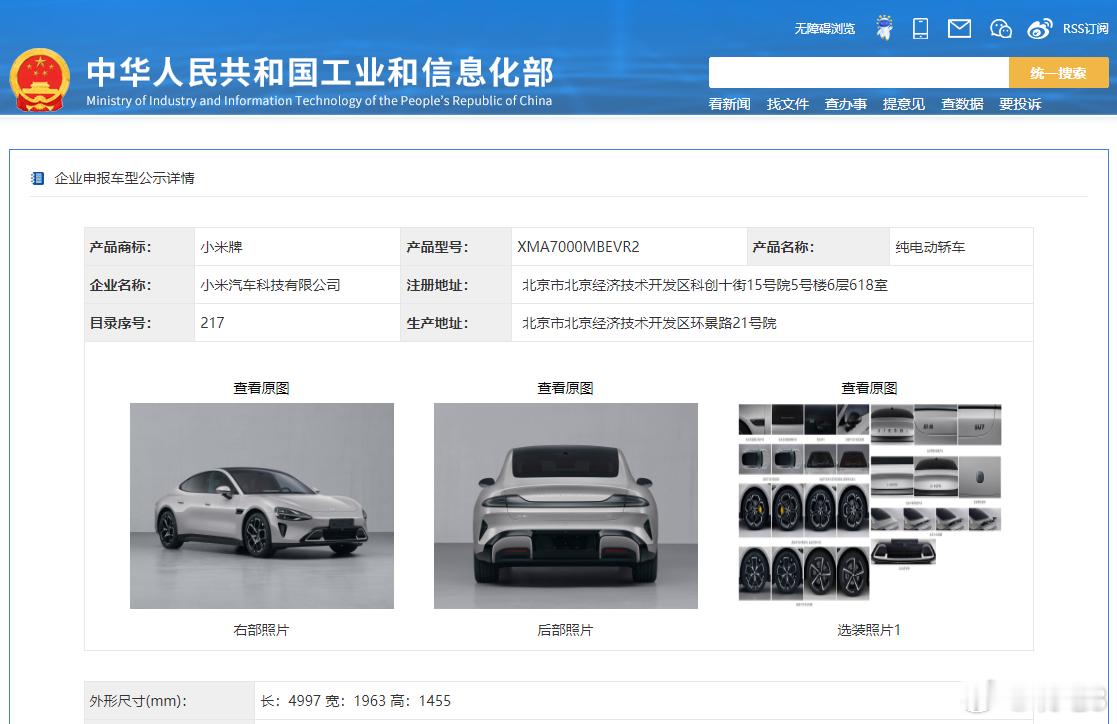Click the 选装照片1 caption
Screen dimensions: 1117x724
pyautogui.click(x=869, y=630)
